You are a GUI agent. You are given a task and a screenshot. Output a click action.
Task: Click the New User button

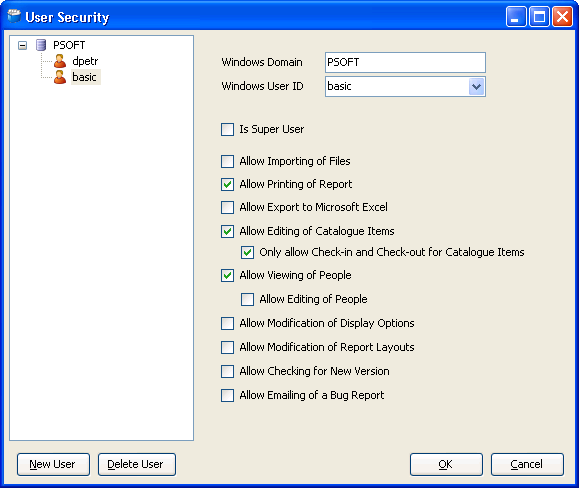click(53, 464)
